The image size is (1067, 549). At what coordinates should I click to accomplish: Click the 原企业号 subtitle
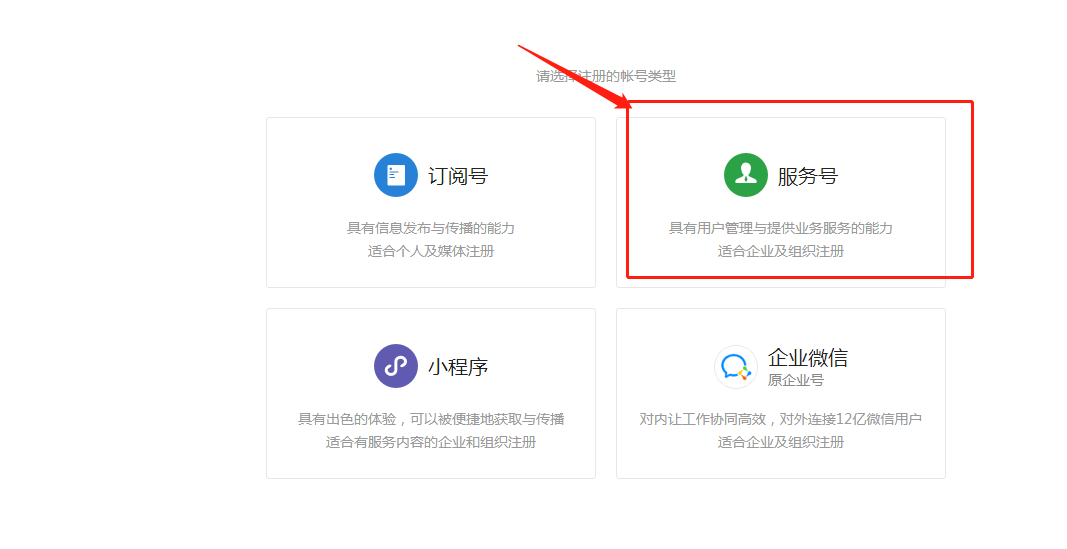coord(795,380)
